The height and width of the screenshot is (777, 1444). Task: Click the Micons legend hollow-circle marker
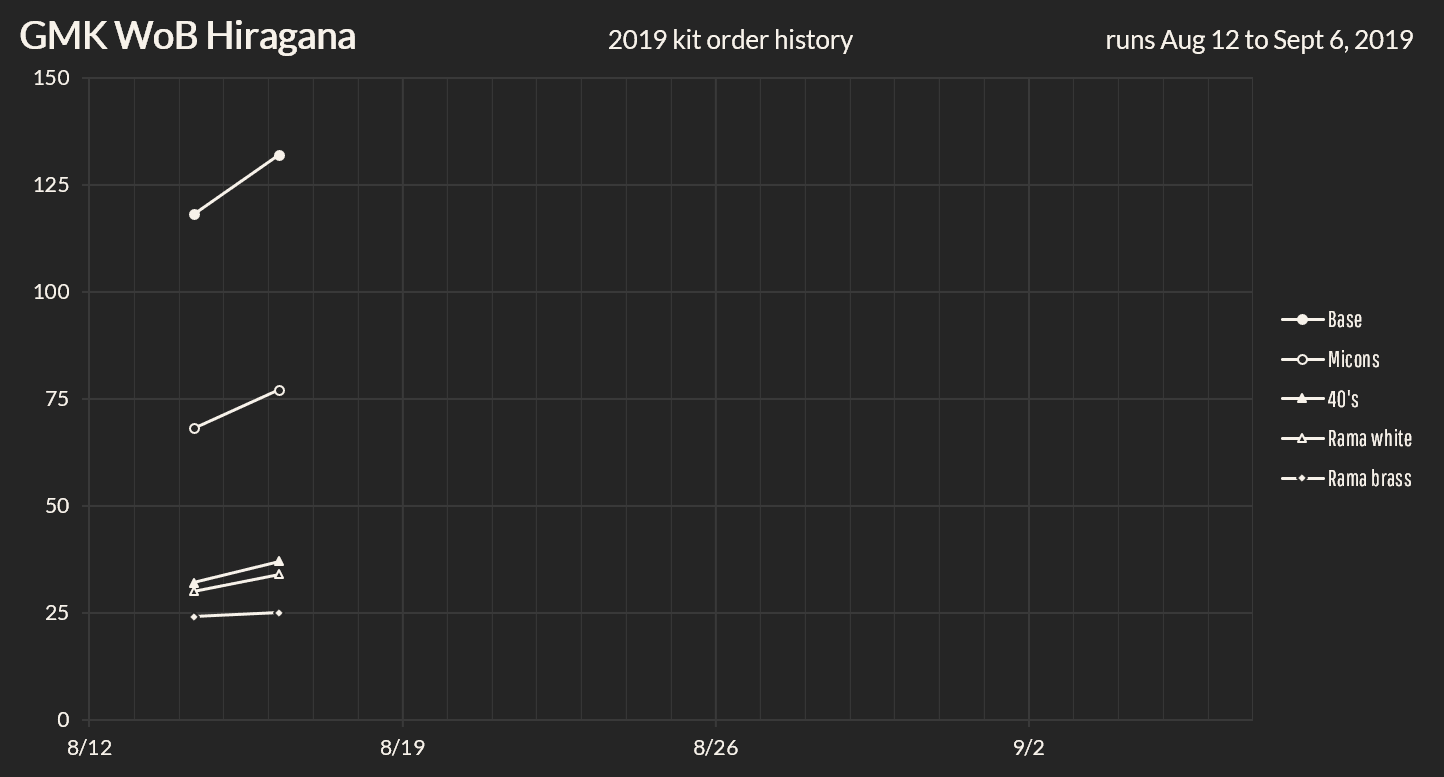click(x=1302, y=359)
